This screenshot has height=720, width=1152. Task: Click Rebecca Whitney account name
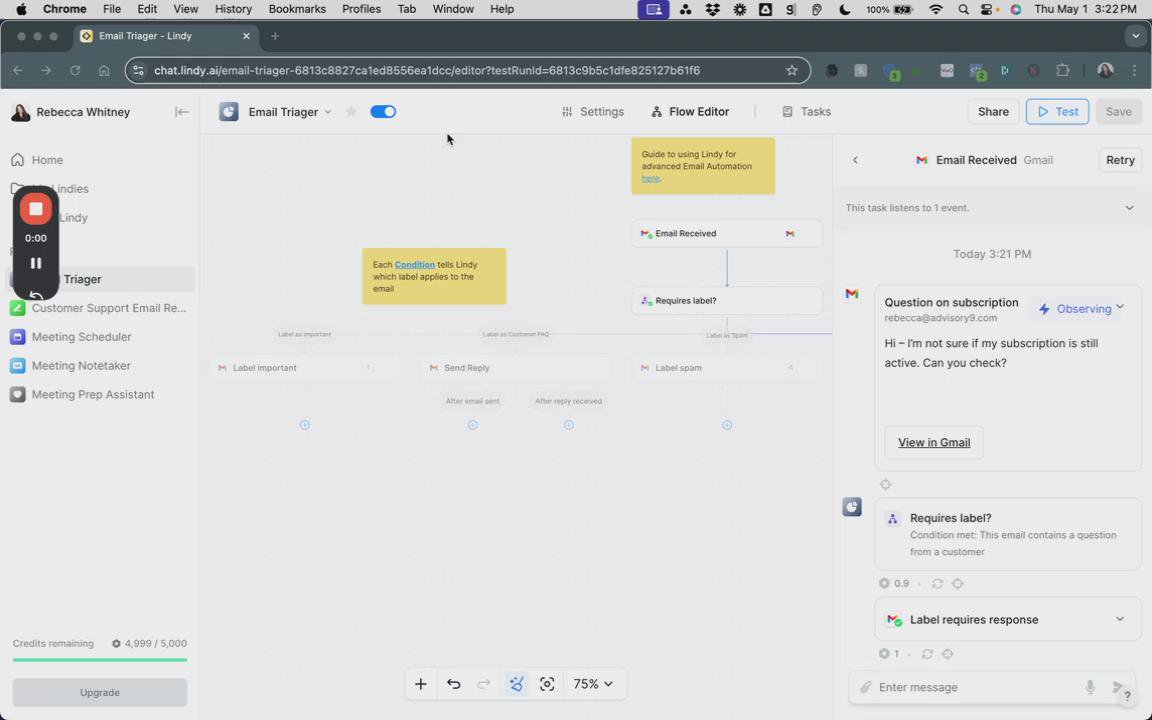[83, 112]
